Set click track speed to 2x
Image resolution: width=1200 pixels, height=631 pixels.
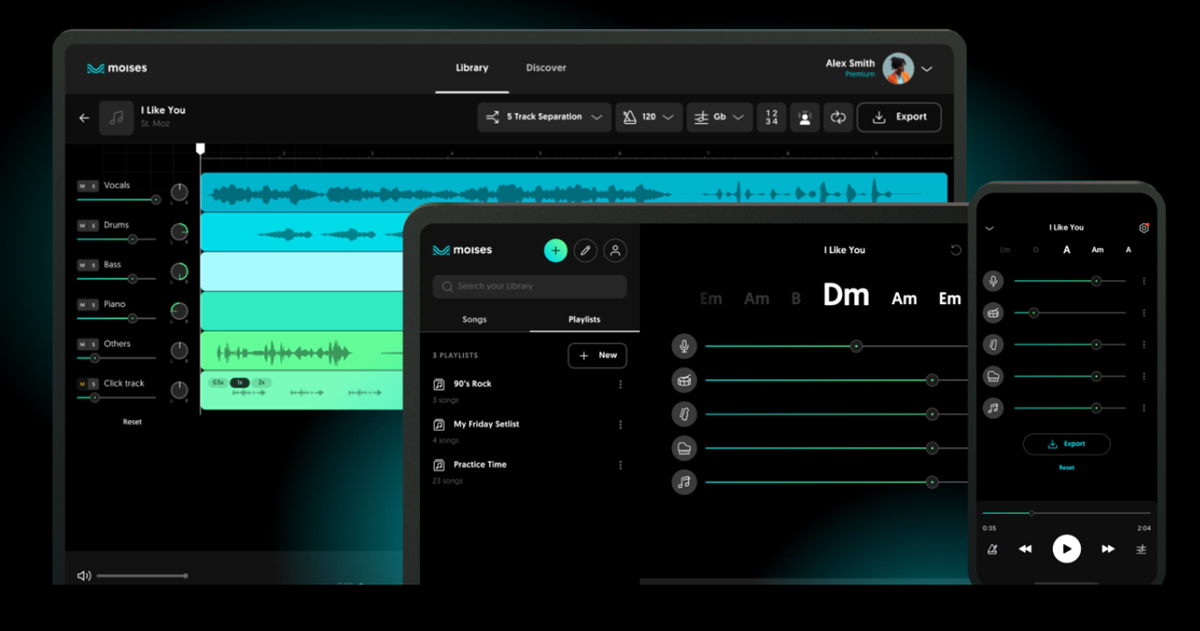coord(262,383)
